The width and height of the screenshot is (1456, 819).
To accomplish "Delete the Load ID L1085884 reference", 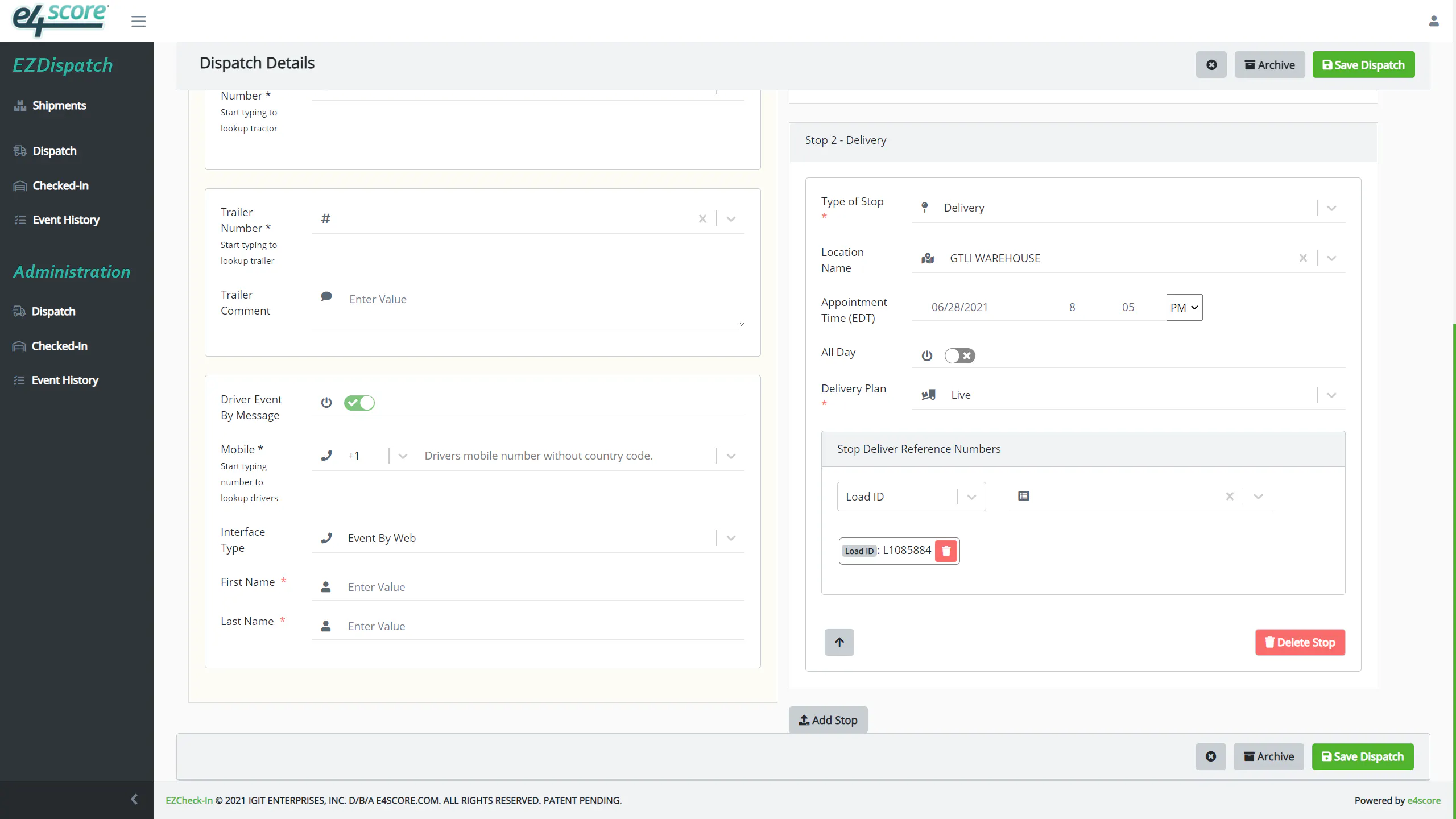I will click(x=946, y=551).
